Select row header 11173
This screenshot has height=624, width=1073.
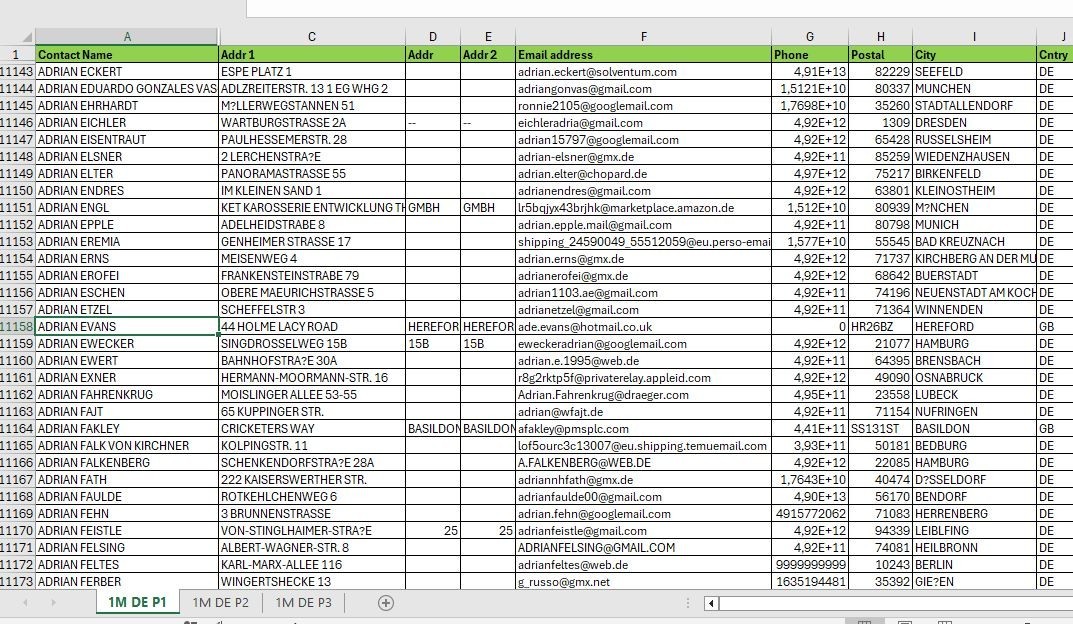(17, 582)
